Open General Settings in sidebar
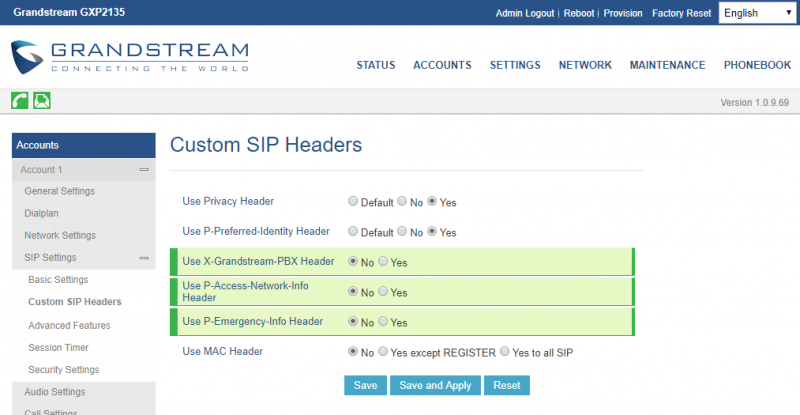800x415 pixels. [60, 191]
